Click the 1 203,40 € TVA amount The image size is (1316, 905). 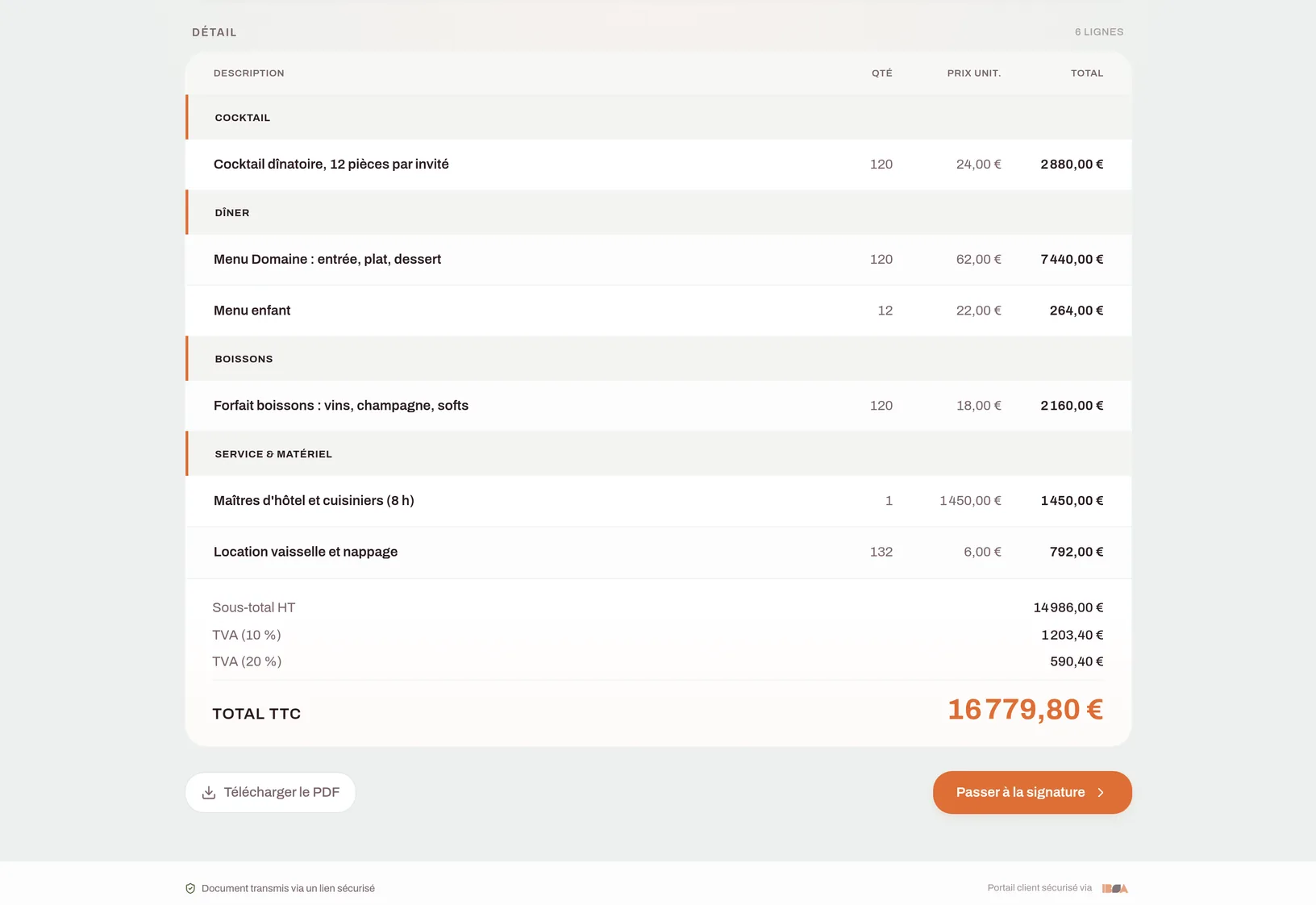(x=1072, y=635)
